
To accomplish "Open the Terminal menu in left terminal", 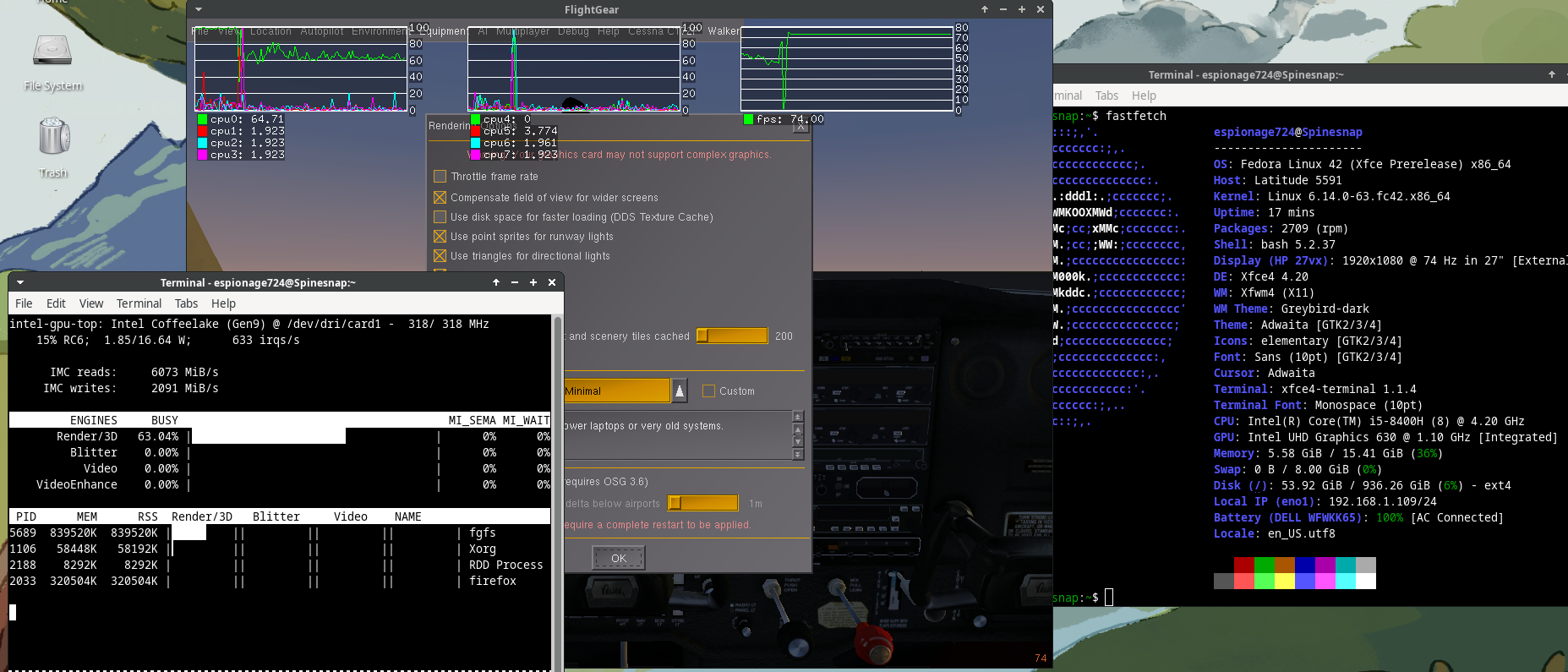I will click(139, 303).
